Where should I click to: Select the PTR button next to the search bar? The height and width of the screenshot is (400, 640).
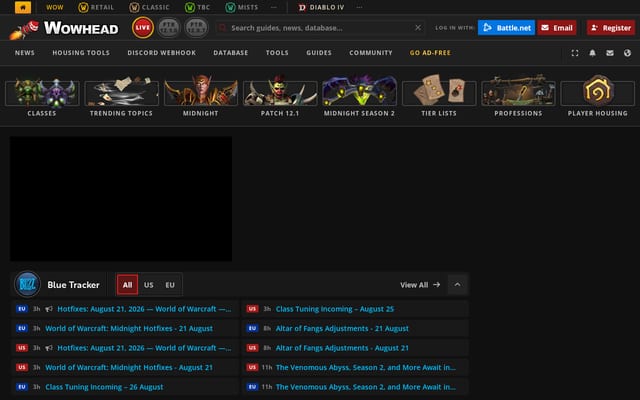click(196, 28)
